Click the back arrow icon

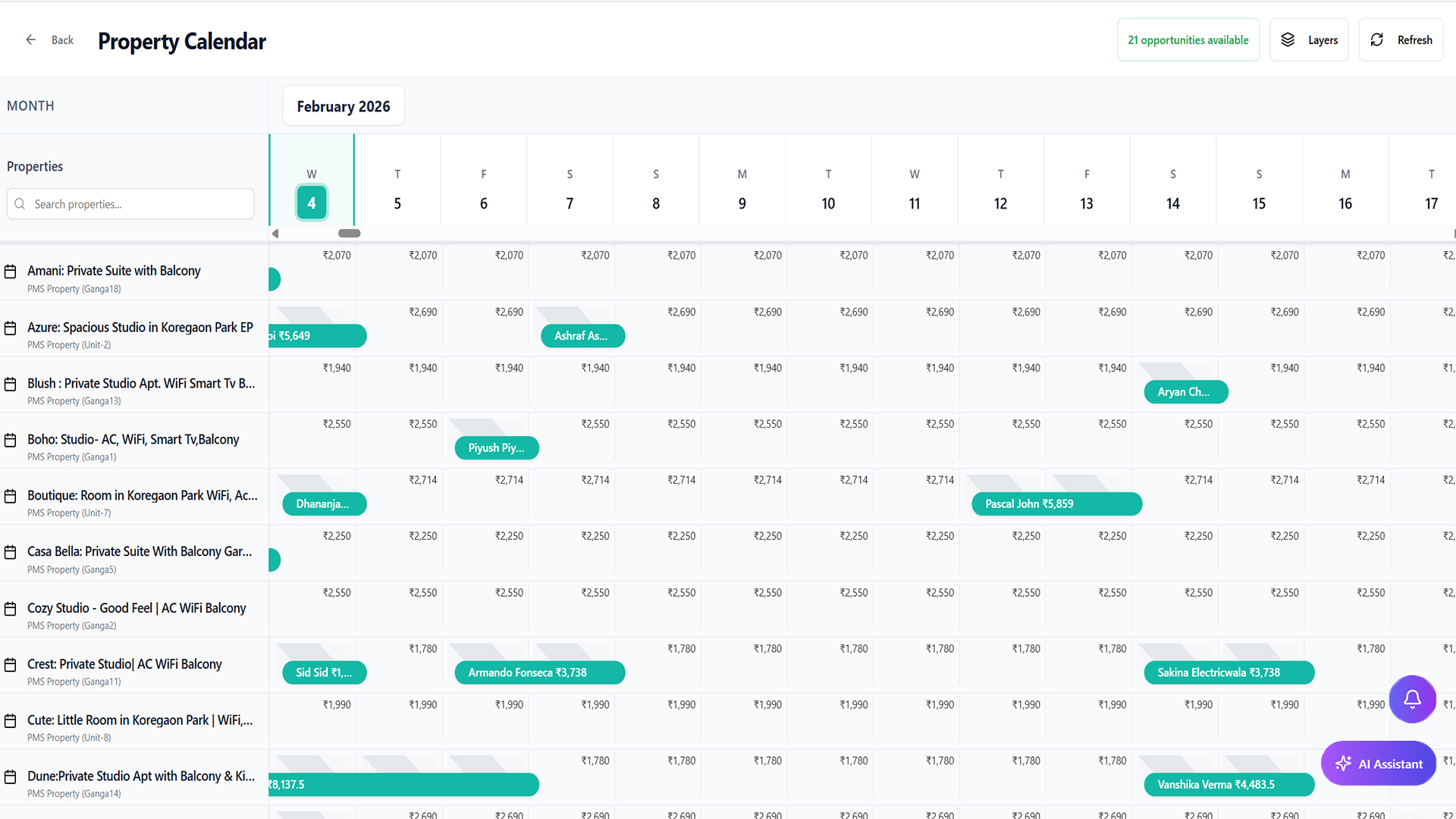point(30,39)
